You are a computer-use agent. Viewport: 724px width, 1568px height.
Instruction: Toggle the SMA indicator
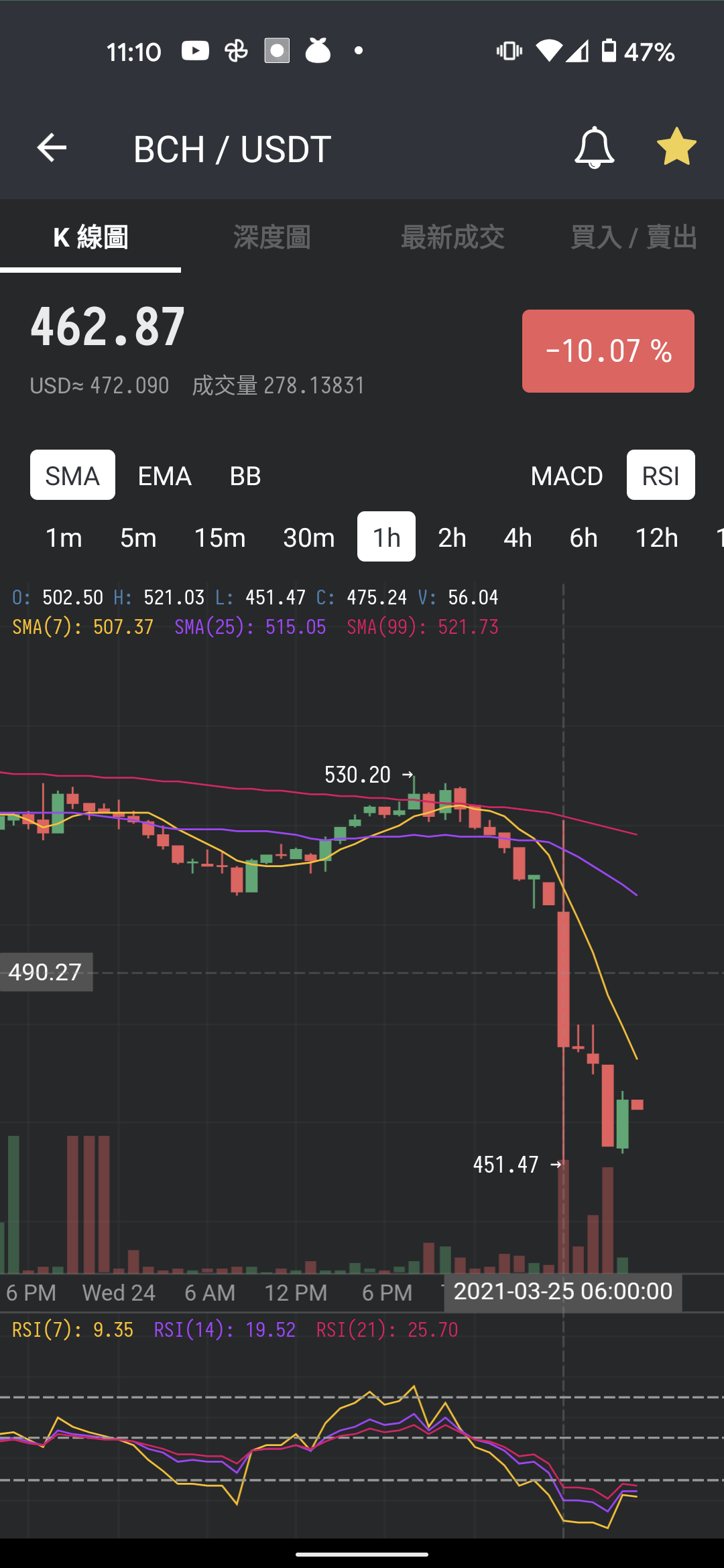coord(72,475)
